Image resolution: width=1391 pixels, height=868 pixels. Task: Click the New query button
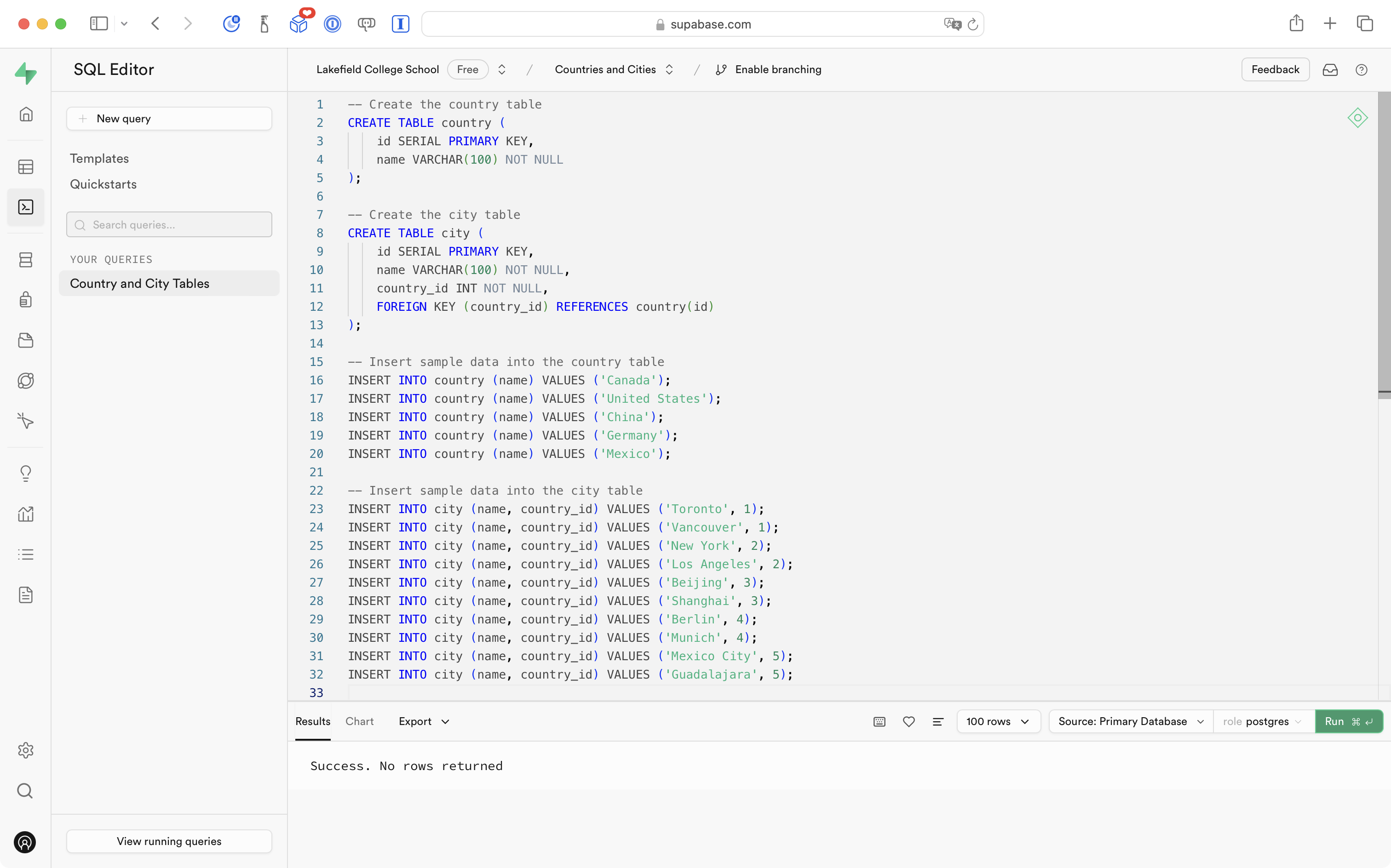click(x=169, y=119)
